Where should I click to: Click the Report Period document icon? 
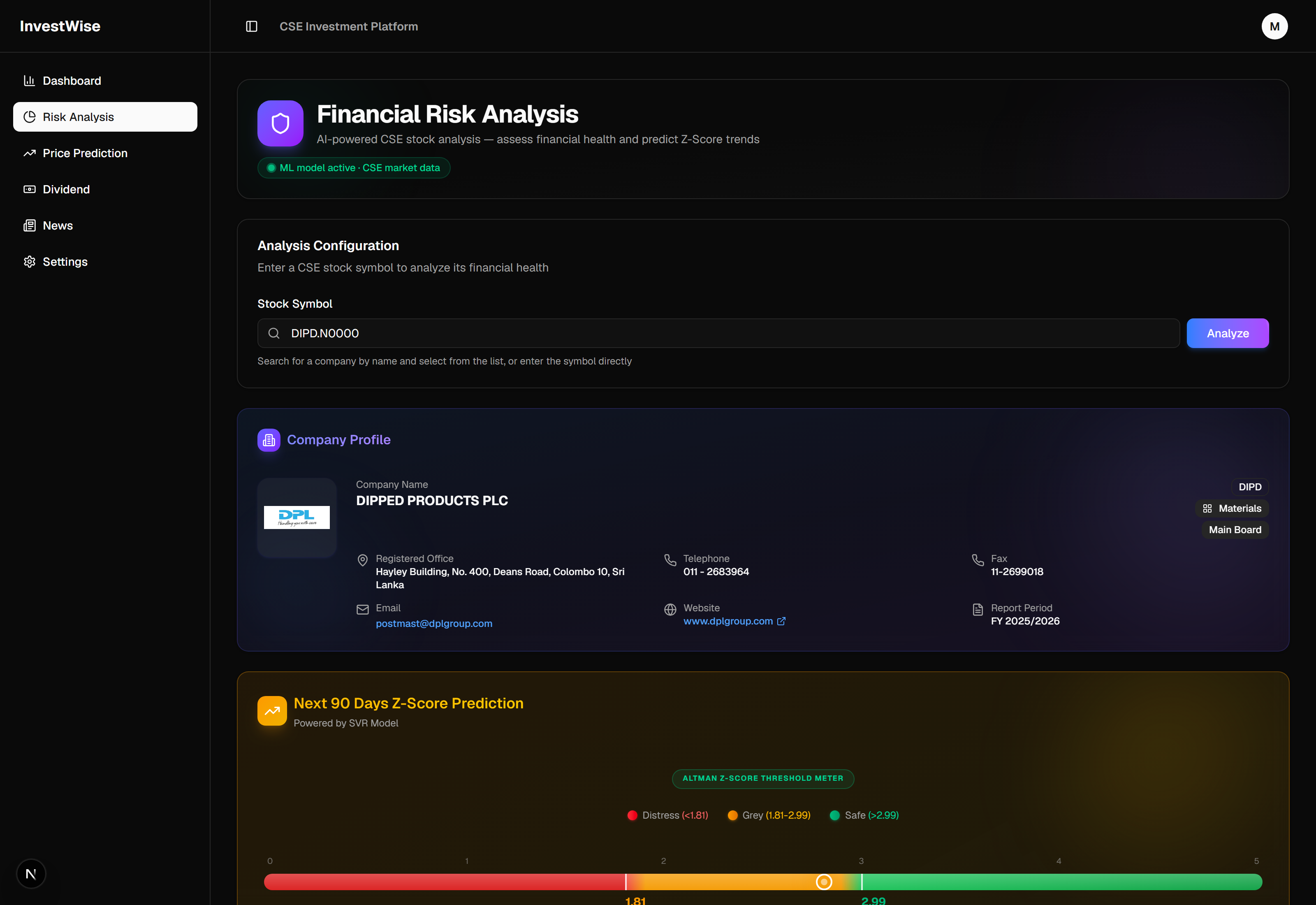coord(978,610)
